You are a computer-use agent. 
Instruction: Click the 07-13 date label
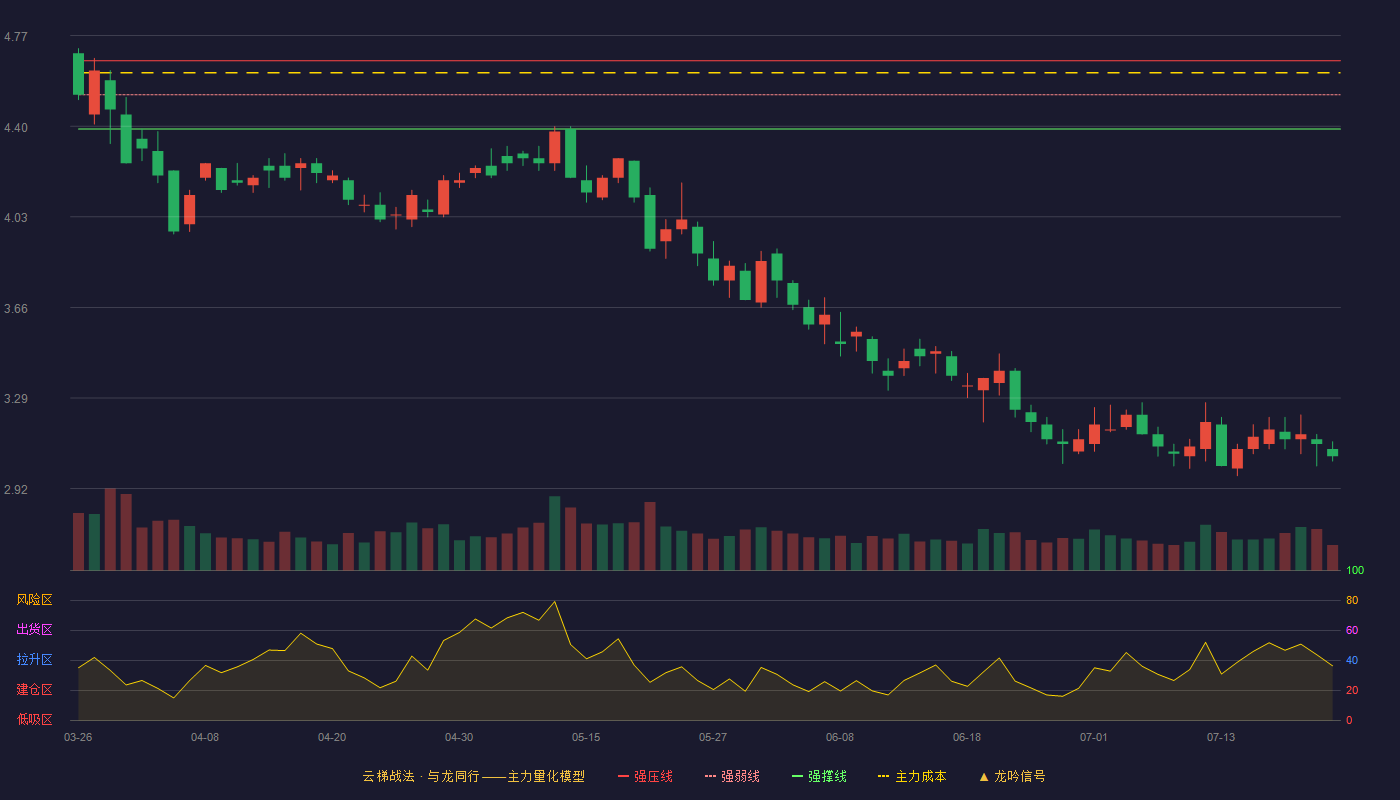coord(1221,737)
